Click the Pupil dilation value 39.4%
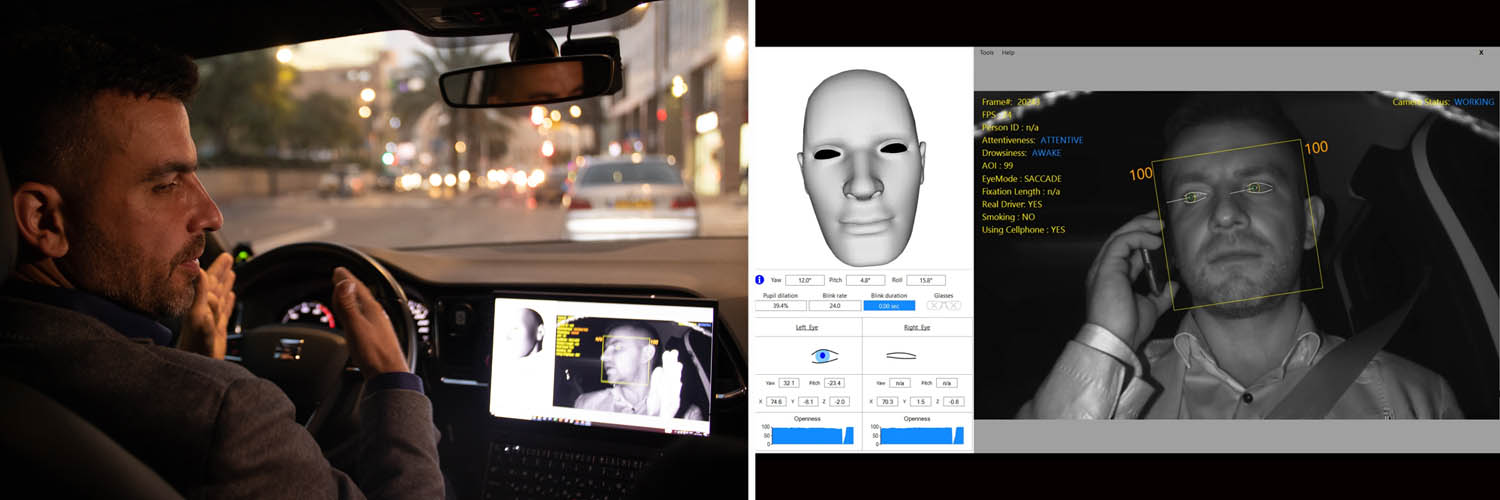Viewport: 1500px width, 500px height. click(781, 306)
